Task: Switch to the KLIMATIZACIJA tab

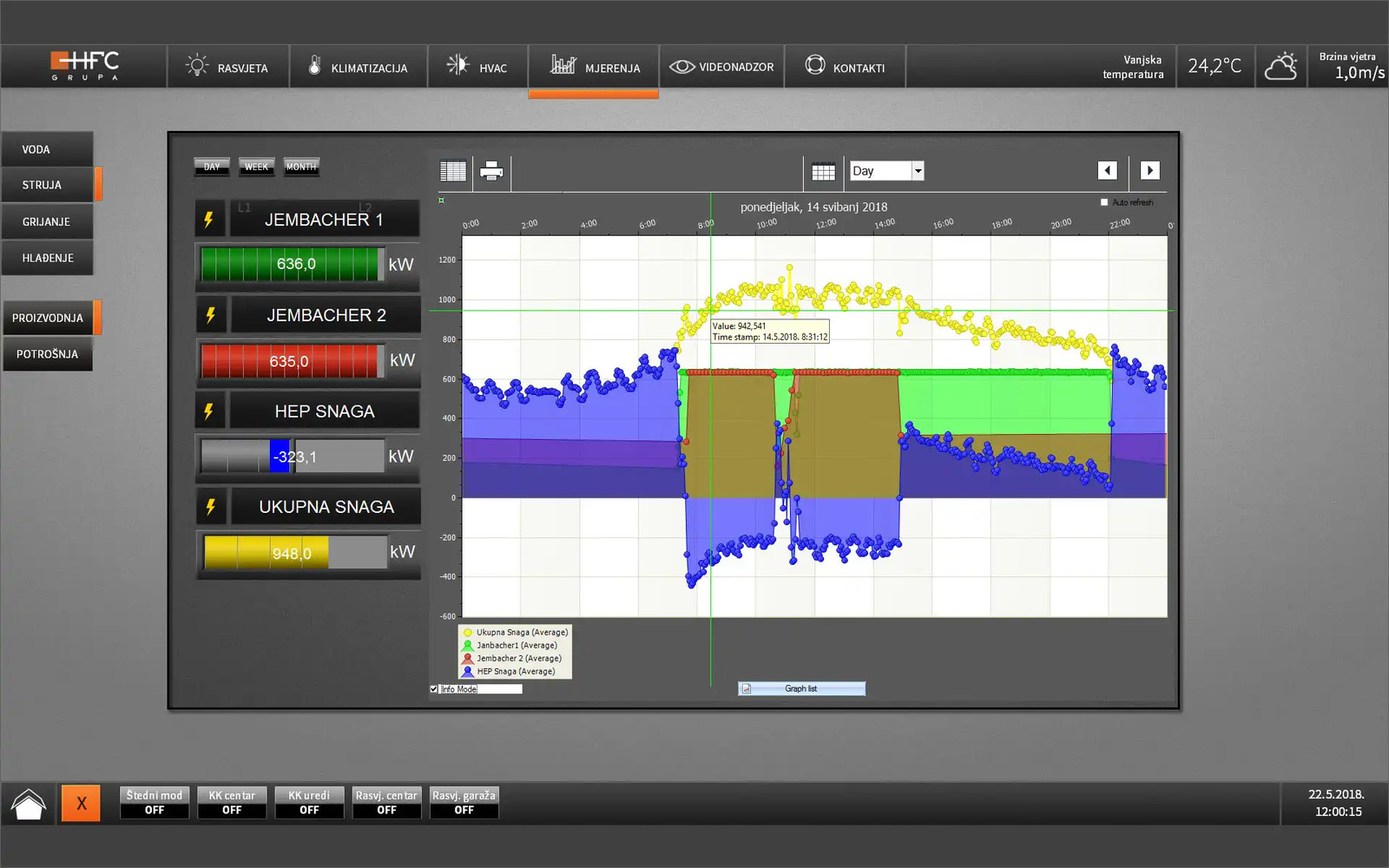Action: (358, 68)
